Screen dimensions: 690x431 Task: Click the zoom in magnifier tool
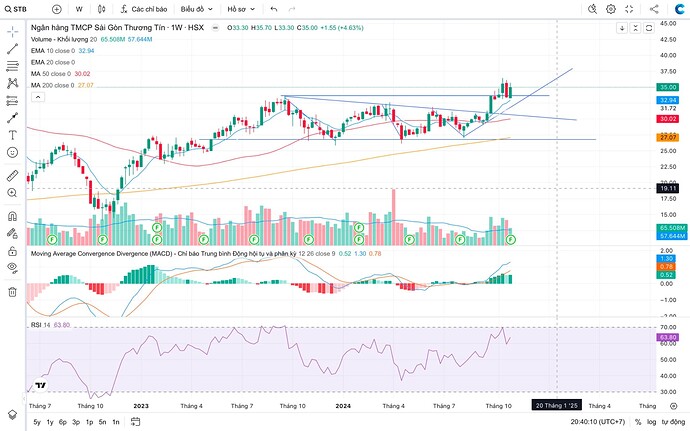click(x=12, y=195)
